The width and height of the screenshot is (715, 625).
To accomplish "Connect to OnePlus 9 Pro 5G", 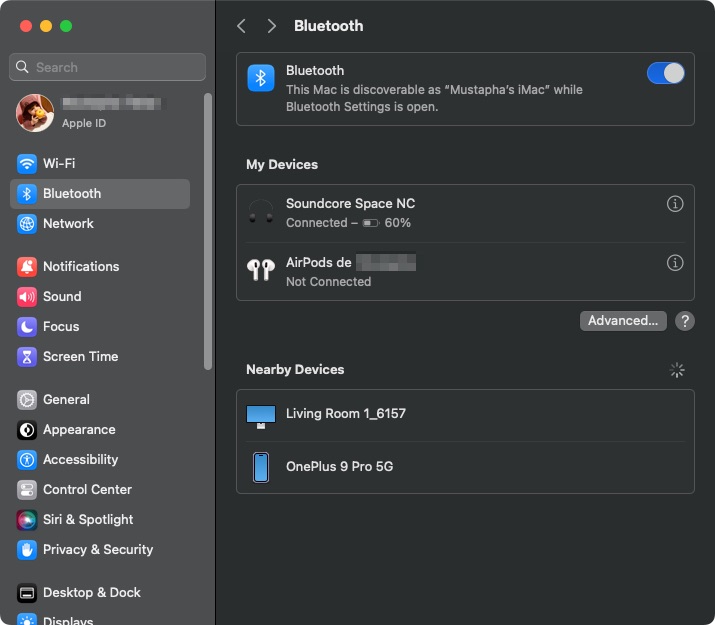I will pos(465,467).
